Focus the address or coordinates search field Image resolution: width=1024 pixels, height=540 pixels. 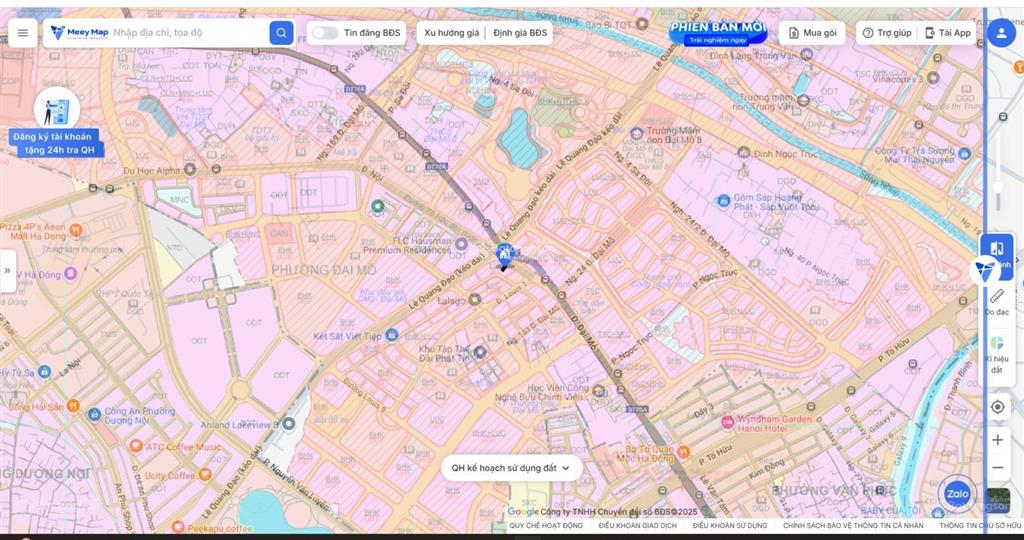(x=189, y=33)
